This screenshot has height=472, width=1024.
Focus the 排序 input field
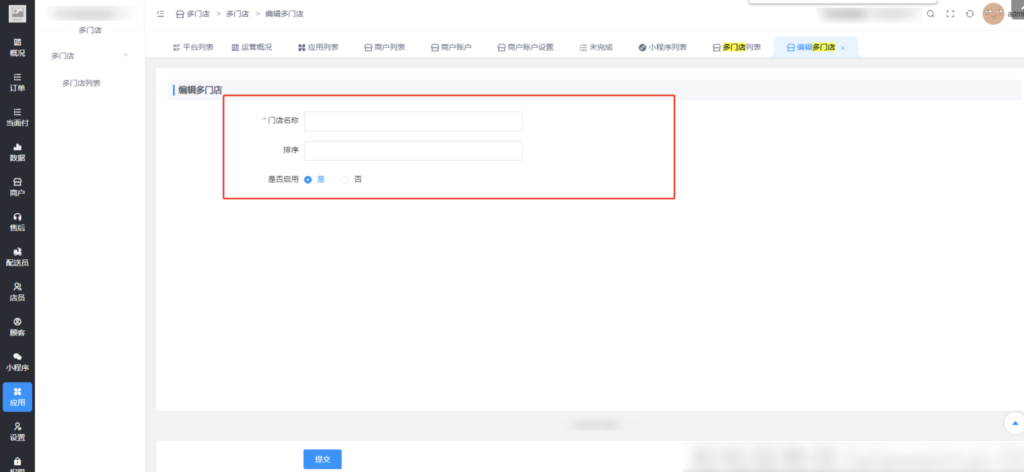point(413,150)
